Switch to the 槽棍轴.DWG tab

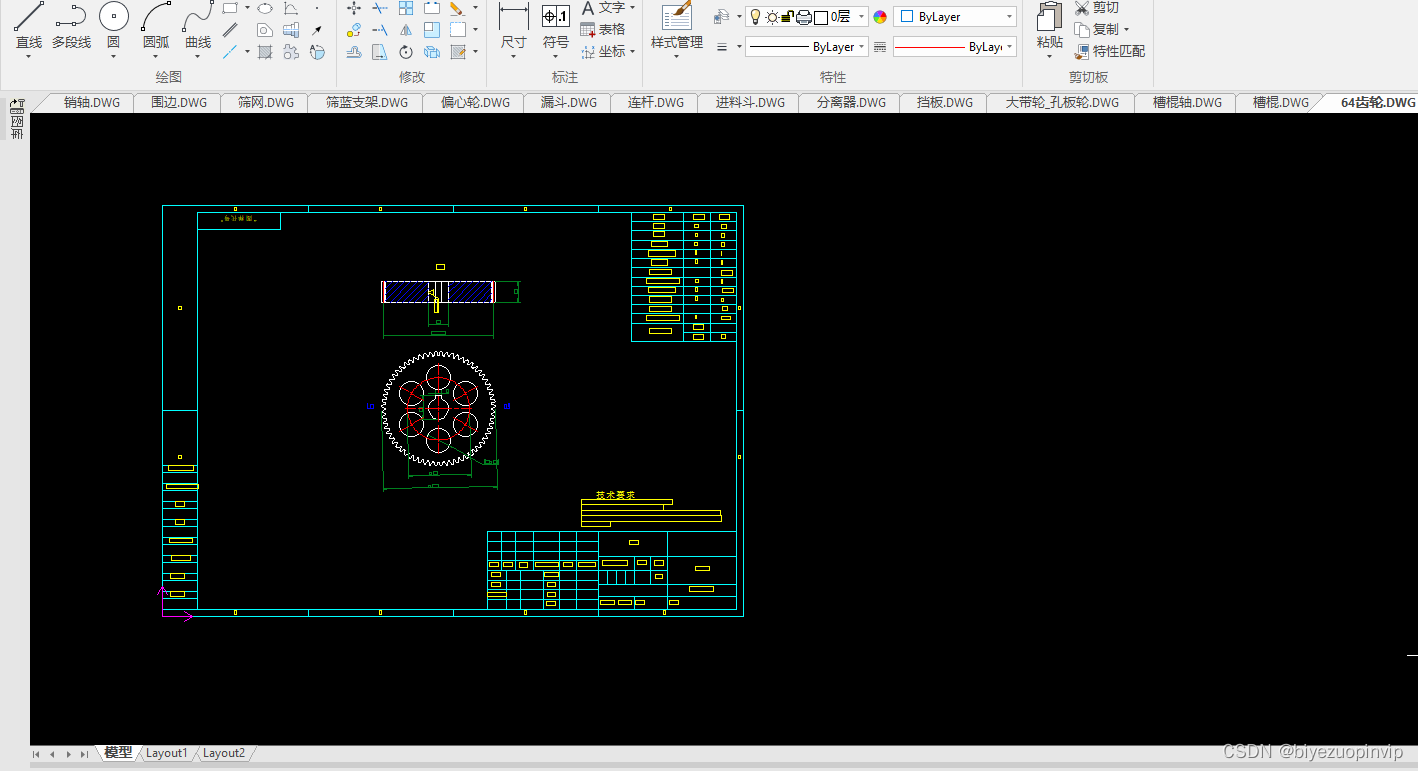click(1187, 103)
